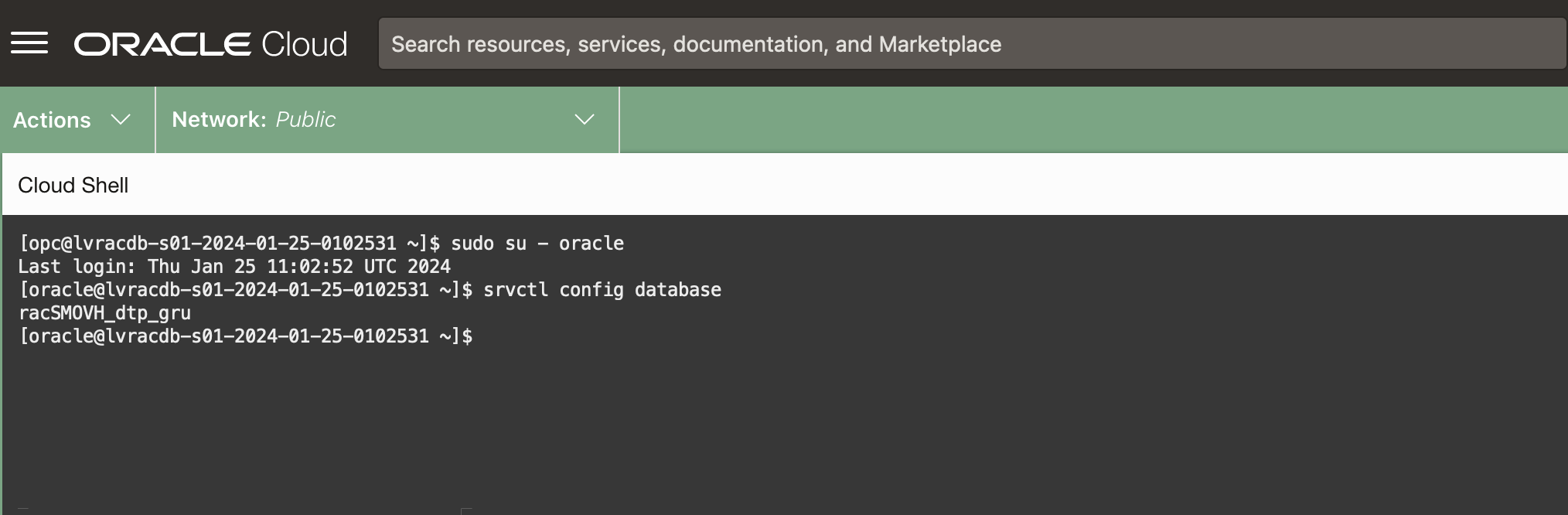Click the Cloud Shell panel title
Viewport: 1568px width, 515px height.
click(73, 186)
